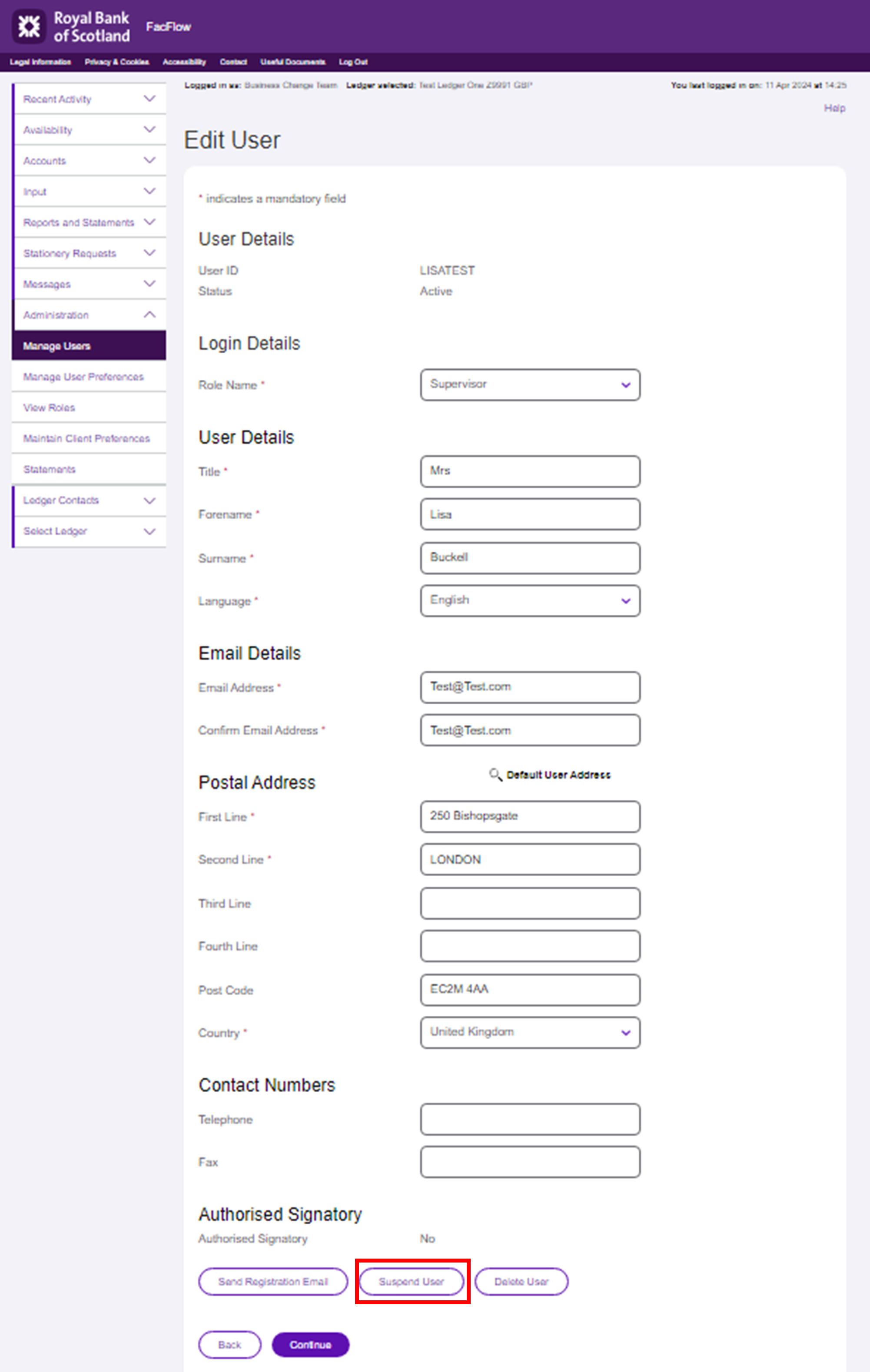The width and height of the screenshot is (870, 1372).
Task: Collapse the Administration section chevron
Action: coord(149,315)
